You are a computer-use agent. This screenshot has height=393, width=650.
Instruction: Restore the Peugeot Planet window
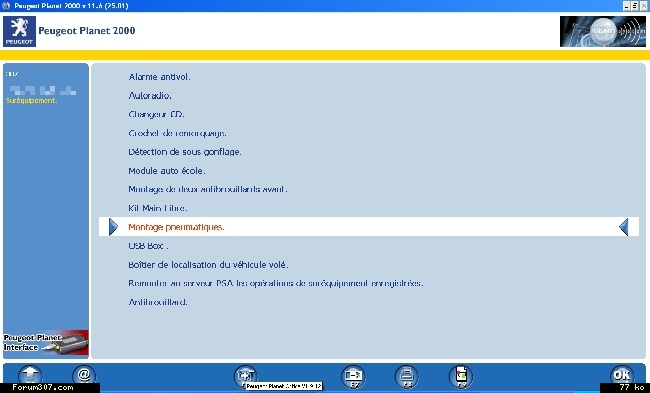point(635,6)
